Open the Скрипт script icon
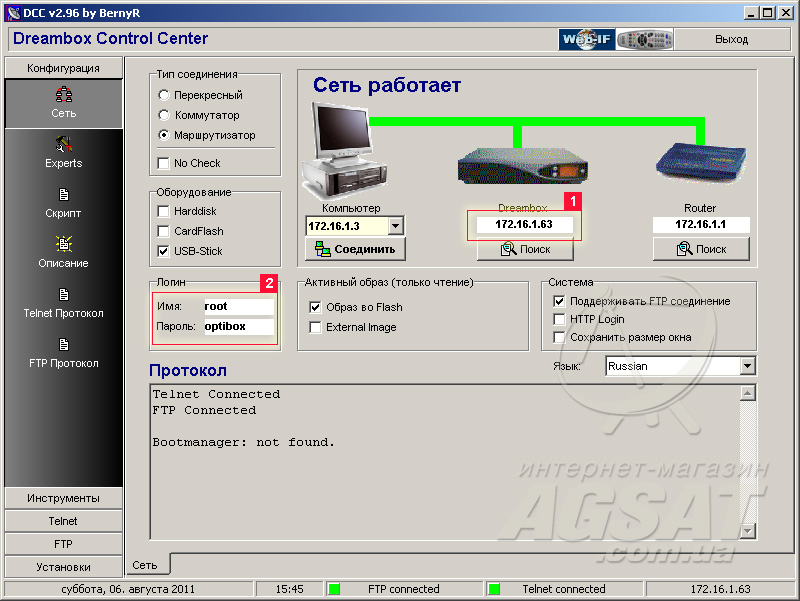The height and width of the screenshot is (601, 800). (x=64, y=195)
